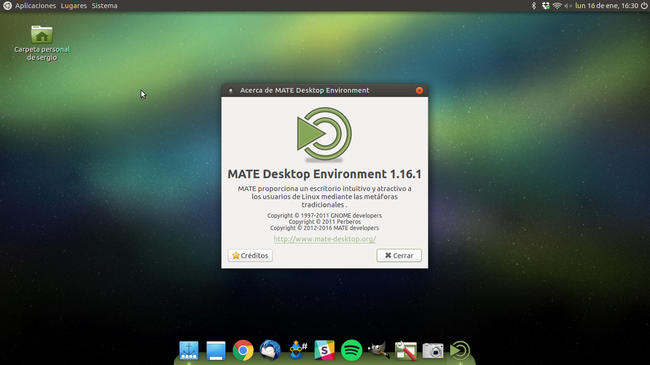Viewport: 650px width, 365px height.
Task: Click the Copyright 2011 Perberos line
Action: click(x=325, y=222)
